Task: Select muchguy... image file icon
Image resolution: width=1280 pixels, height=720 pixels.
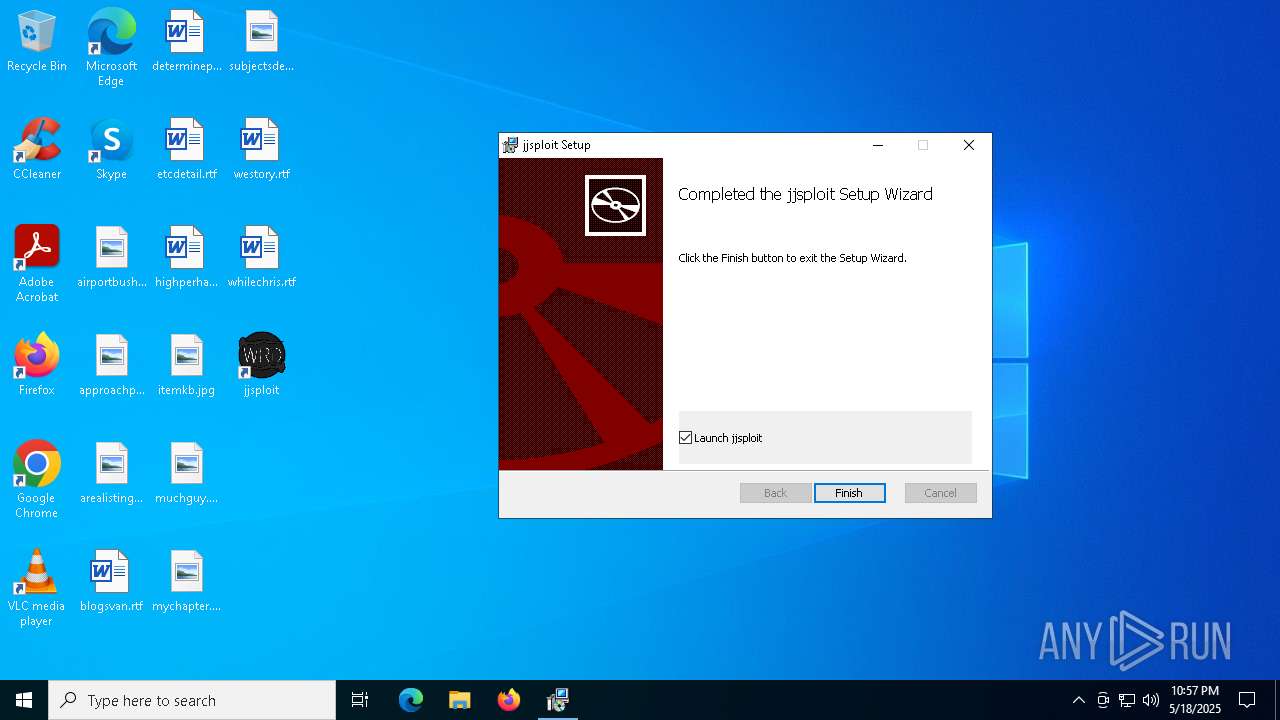Action: click(x=186, y=474)
